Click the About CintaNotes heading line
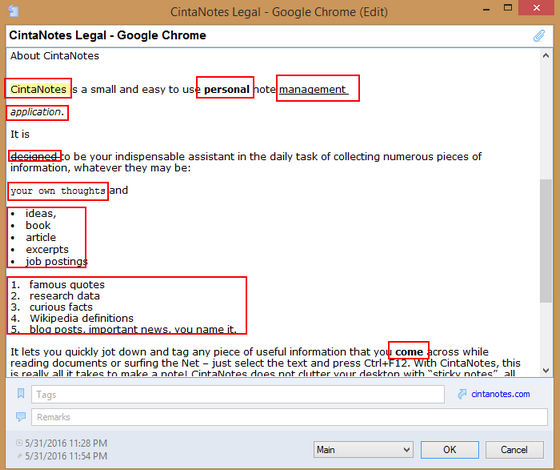The height and width of the screenshot is (470, 560). [55, 56]
